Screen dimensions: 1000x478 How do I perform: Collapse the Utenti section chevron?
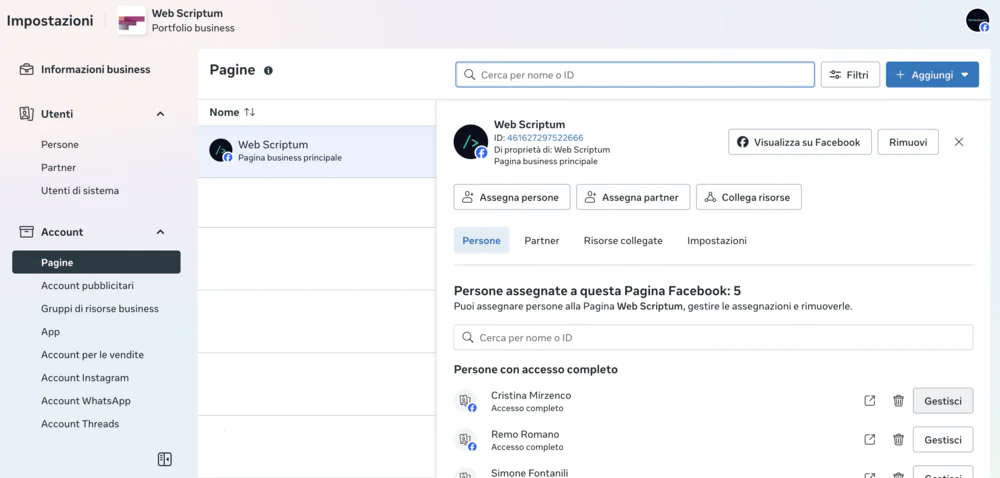160,114
